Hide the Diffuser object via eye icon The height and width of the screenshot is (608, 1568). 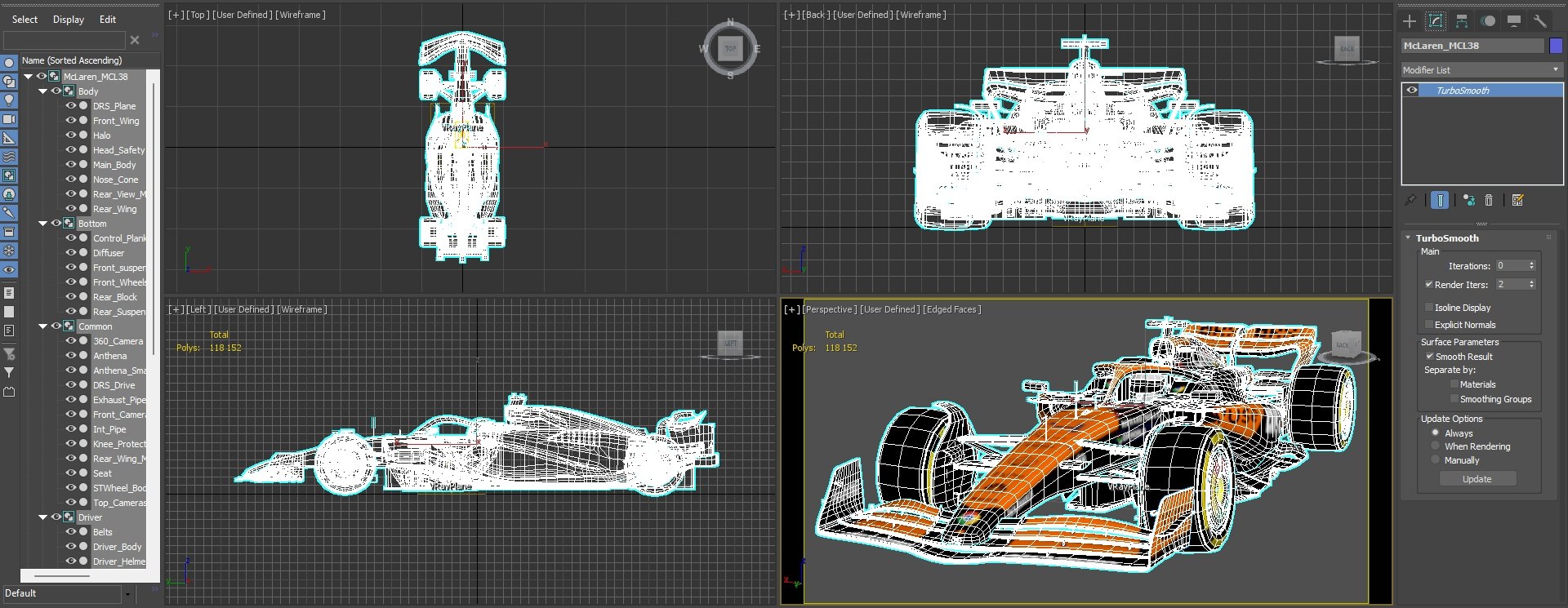click(71, 253)
